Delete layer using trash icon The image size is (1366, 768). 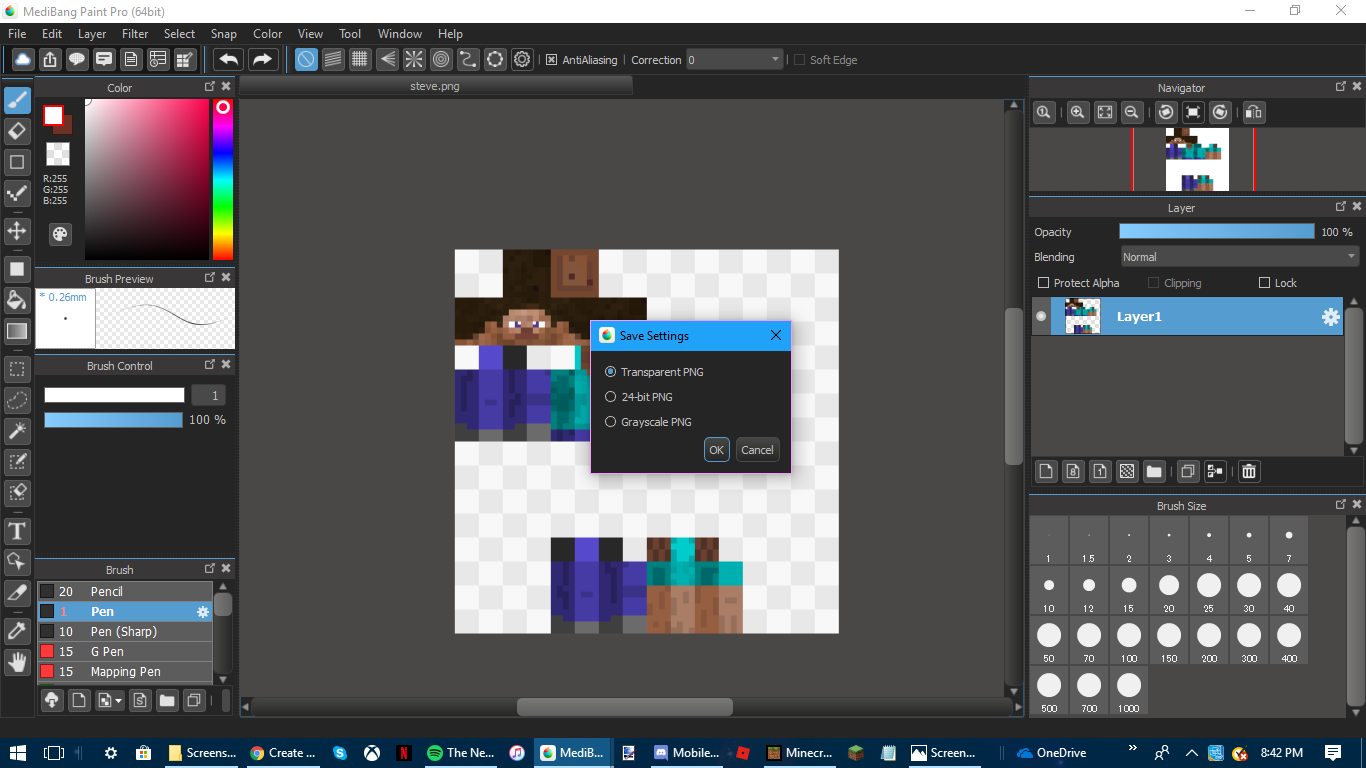tap(1248, 471)
